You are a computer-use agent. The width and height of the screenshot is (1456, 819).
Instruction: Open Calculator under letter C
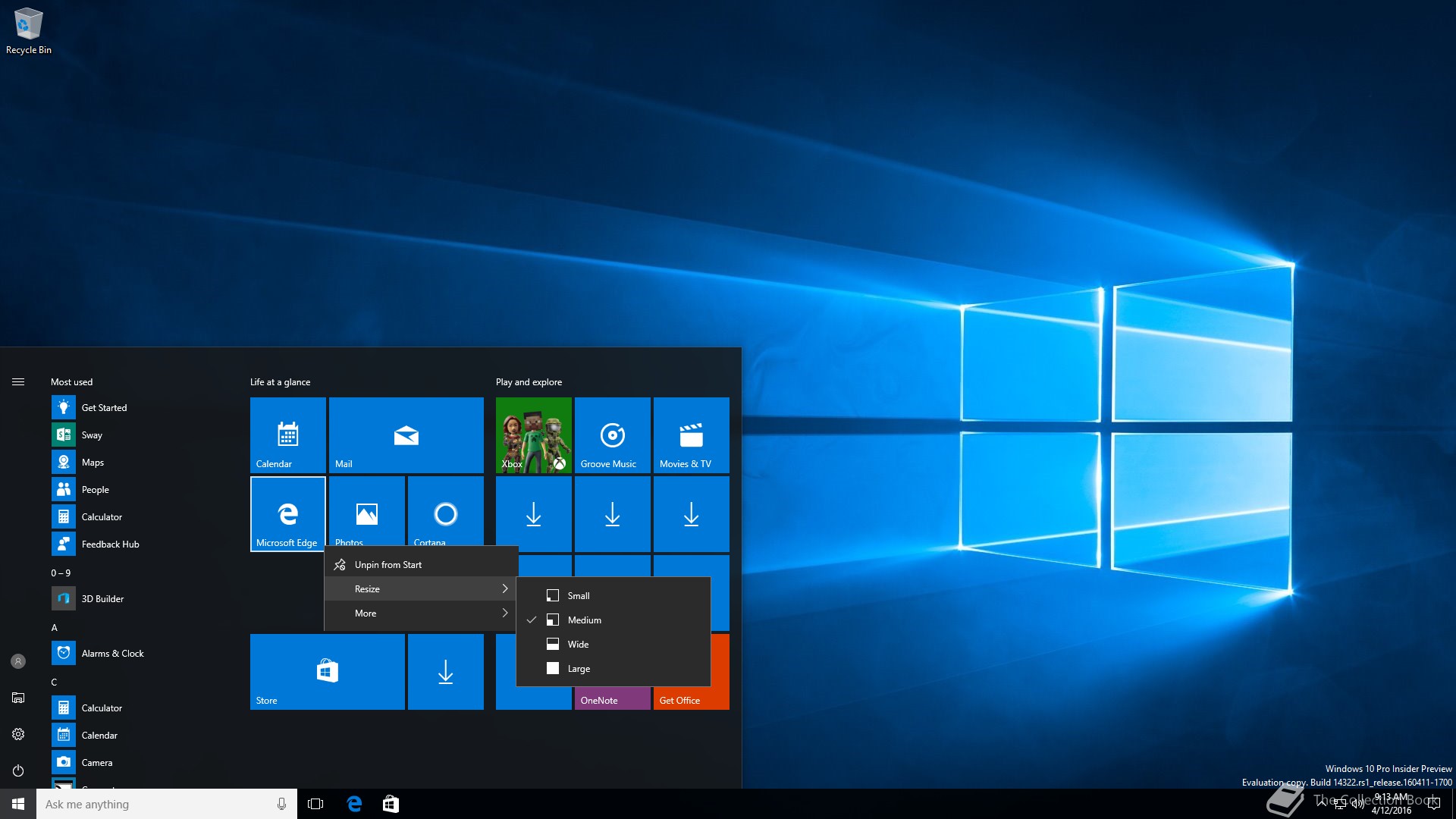140,708
